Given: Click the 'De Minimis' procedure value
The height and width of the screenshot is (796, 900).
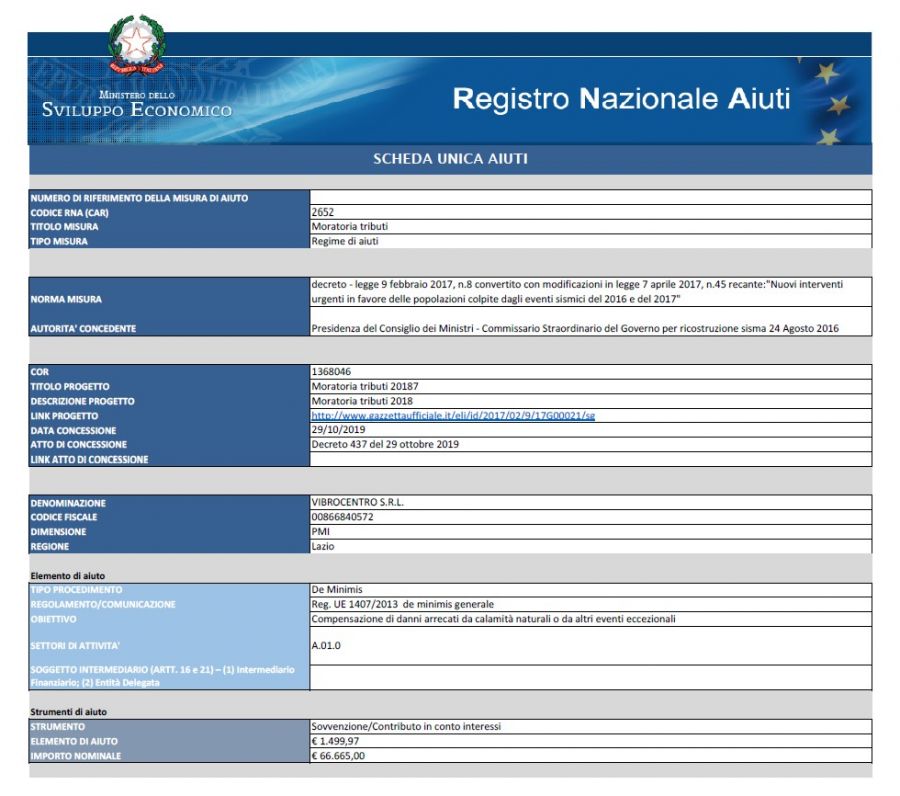Looking at the screenshot, I should pos(337,589).
